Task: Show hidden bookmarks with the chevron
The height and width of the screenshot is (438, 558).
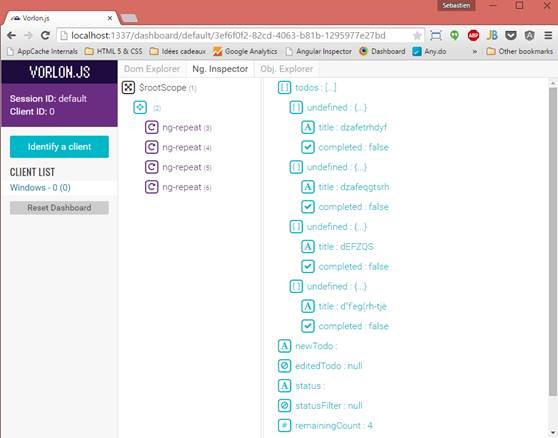Action: click(x=474, y=52)
